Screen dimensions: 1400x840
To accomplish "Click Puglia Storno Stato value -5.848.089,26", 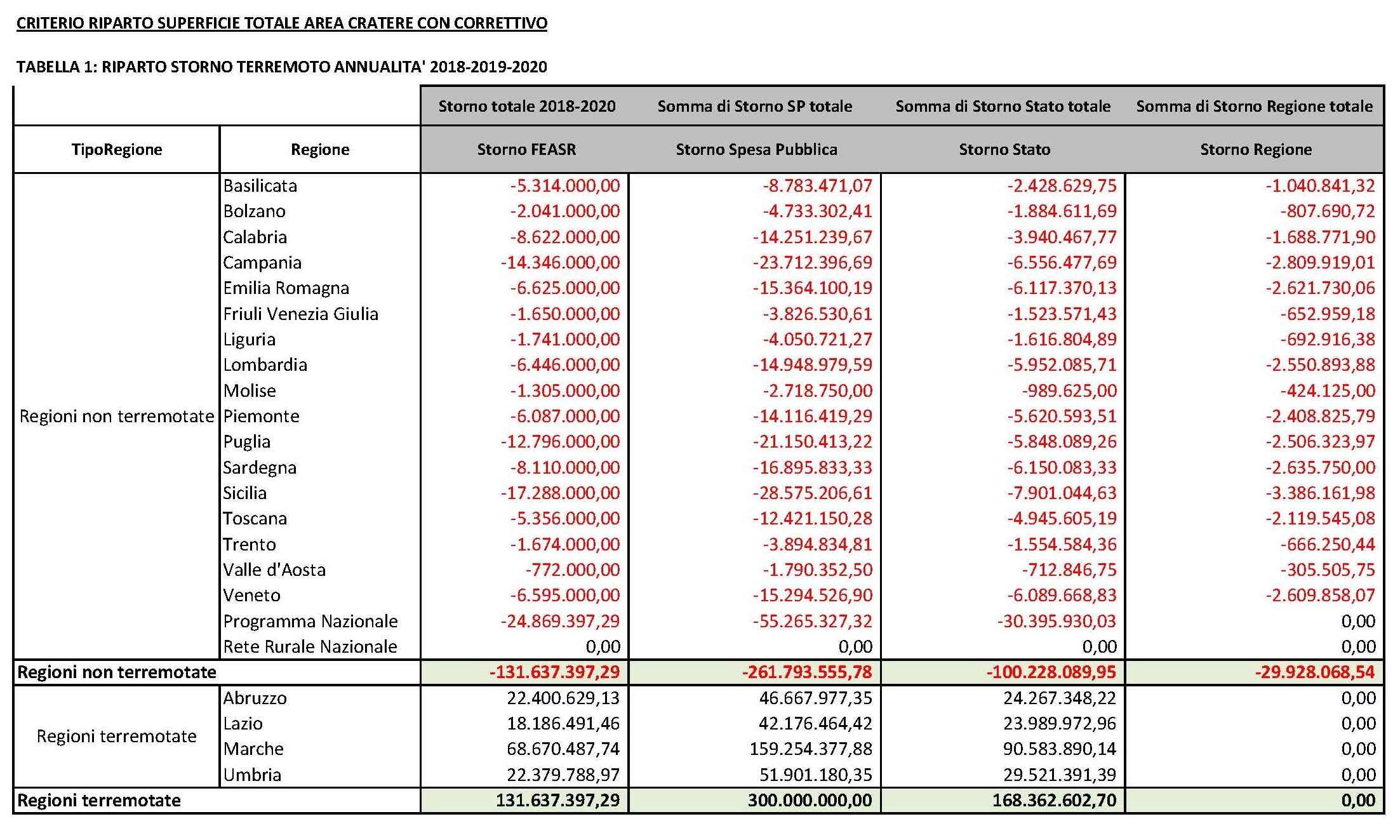I will click(x=1062, y=442).
